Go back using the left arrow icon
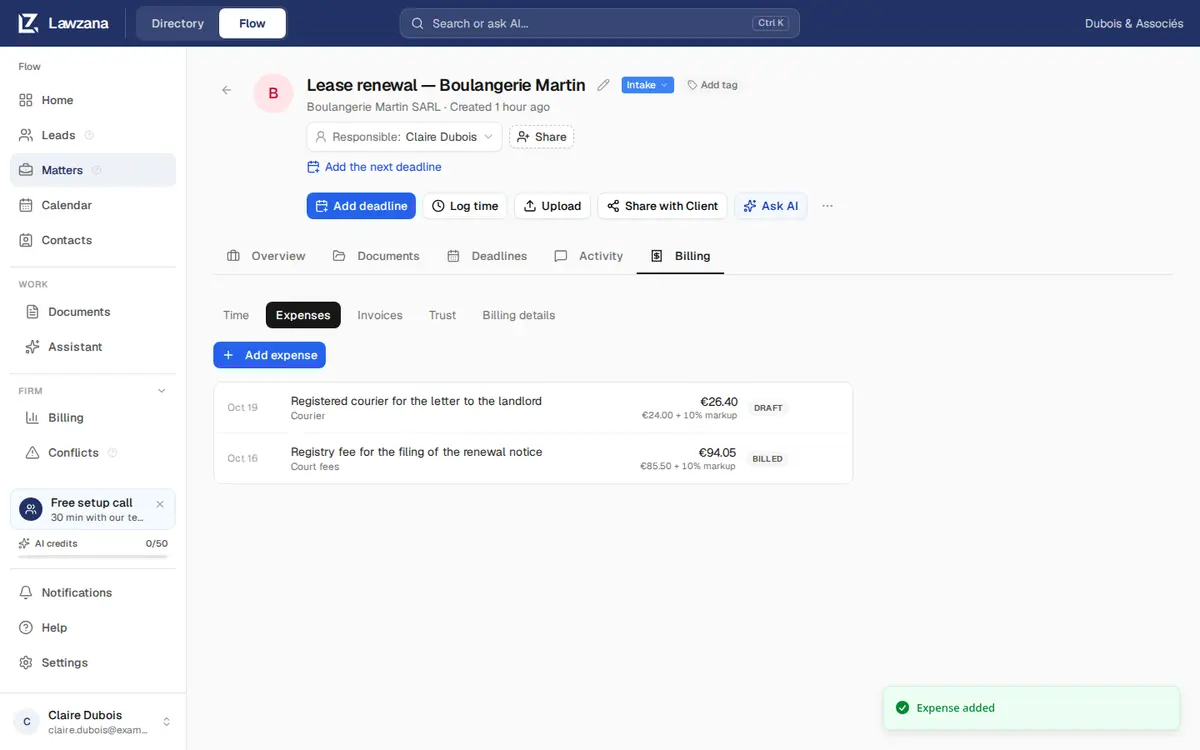Viewport: 1200px width, 750px height. (226, 90)
